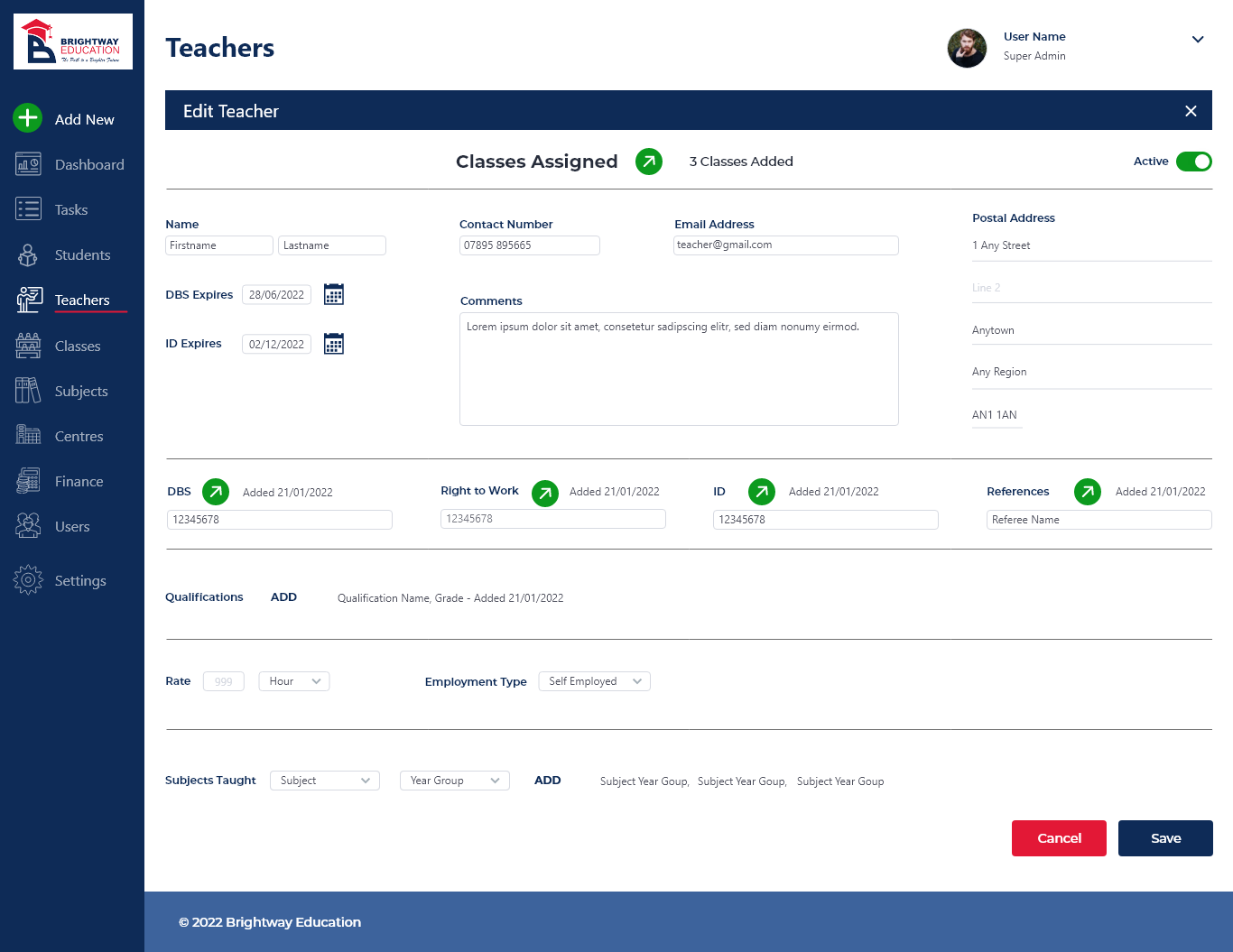The width and height of the screenshot is (1233, 952).
Task: Open Students from the sidebar menu
Action: 82,255
